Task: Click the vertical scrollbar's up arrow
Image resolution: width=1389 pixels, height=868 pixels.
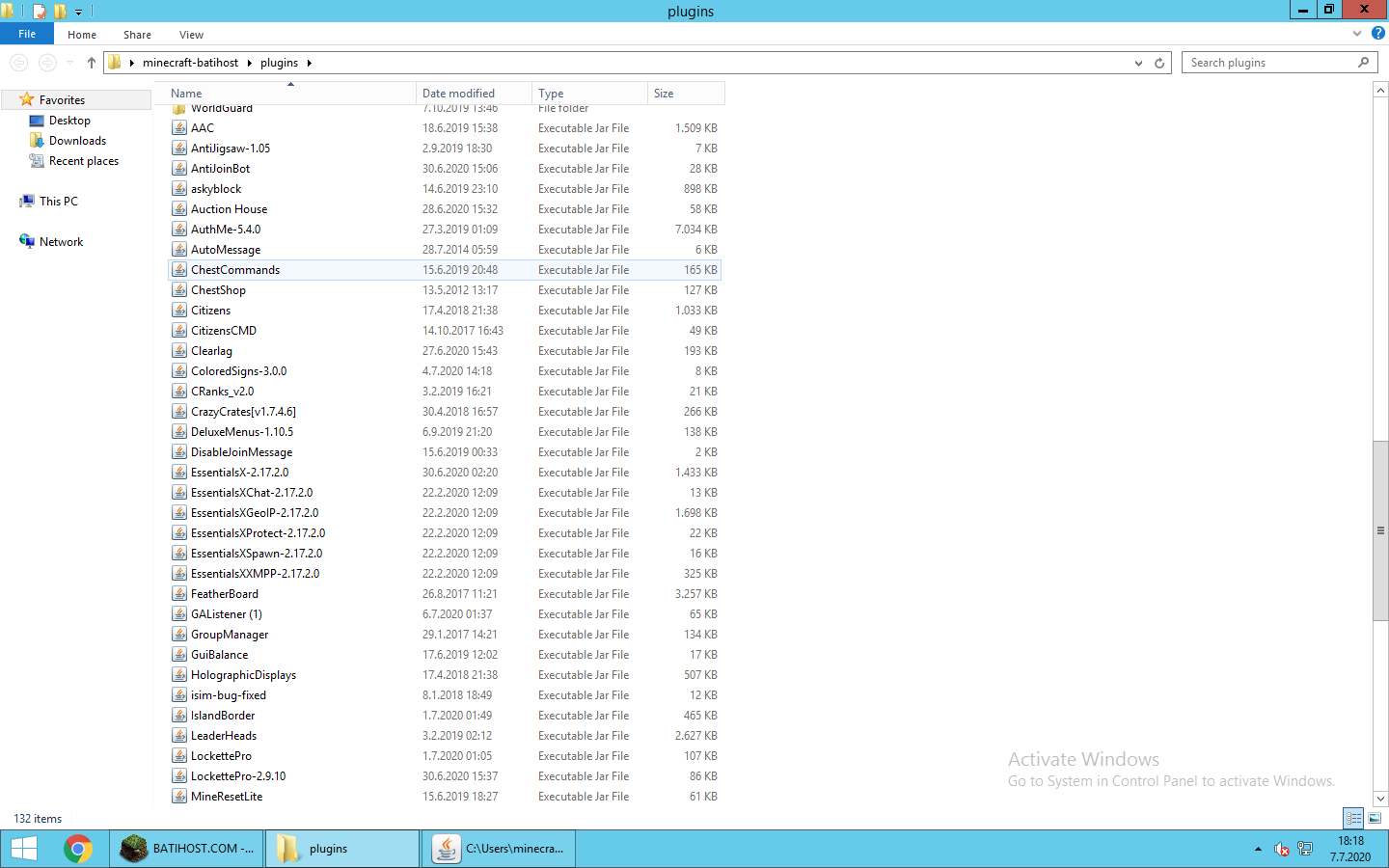Action: pyautogui.click(x=1380, y=90)
